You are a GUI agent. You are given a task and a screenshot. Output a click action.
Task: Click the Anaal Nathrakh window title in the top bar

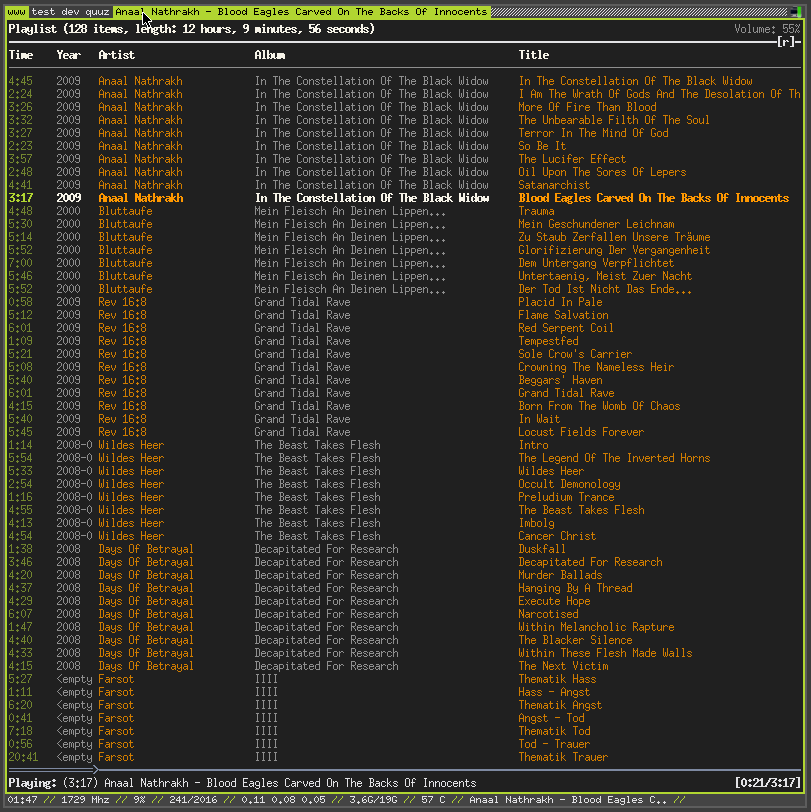[x=301, y=11]
